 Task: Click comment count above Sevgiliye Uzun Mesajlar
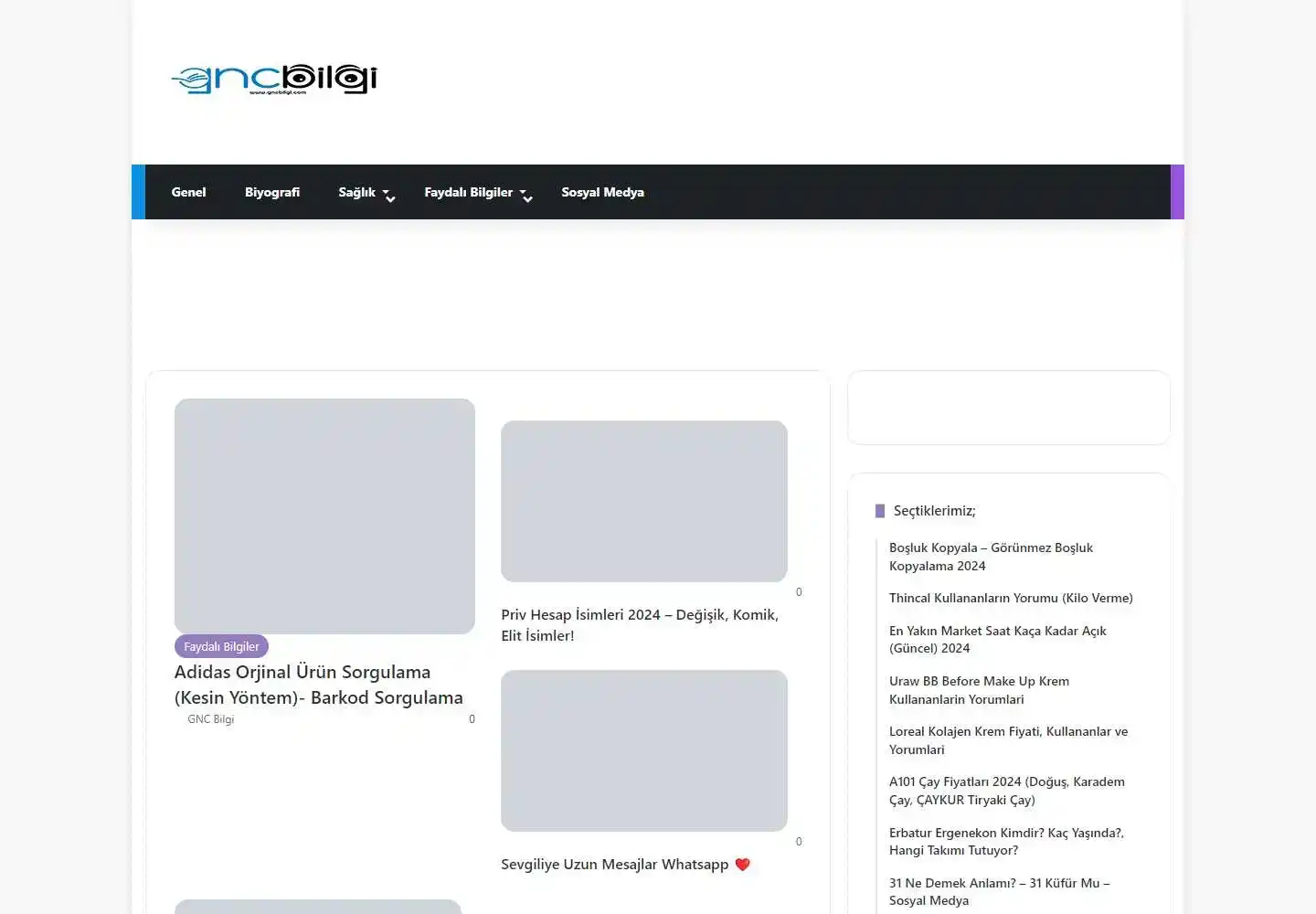pyautogui.click(x=799, y=842)
